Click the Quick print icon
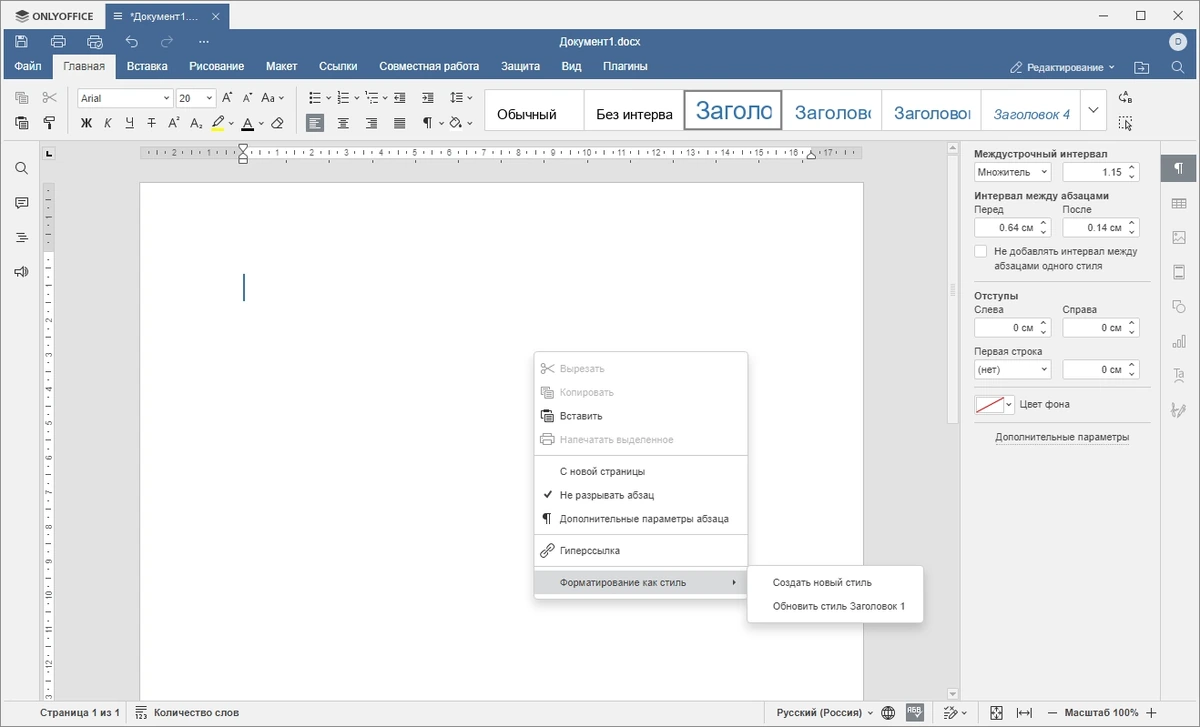This screenshot has height=727, width=1200. click(95, 41)
